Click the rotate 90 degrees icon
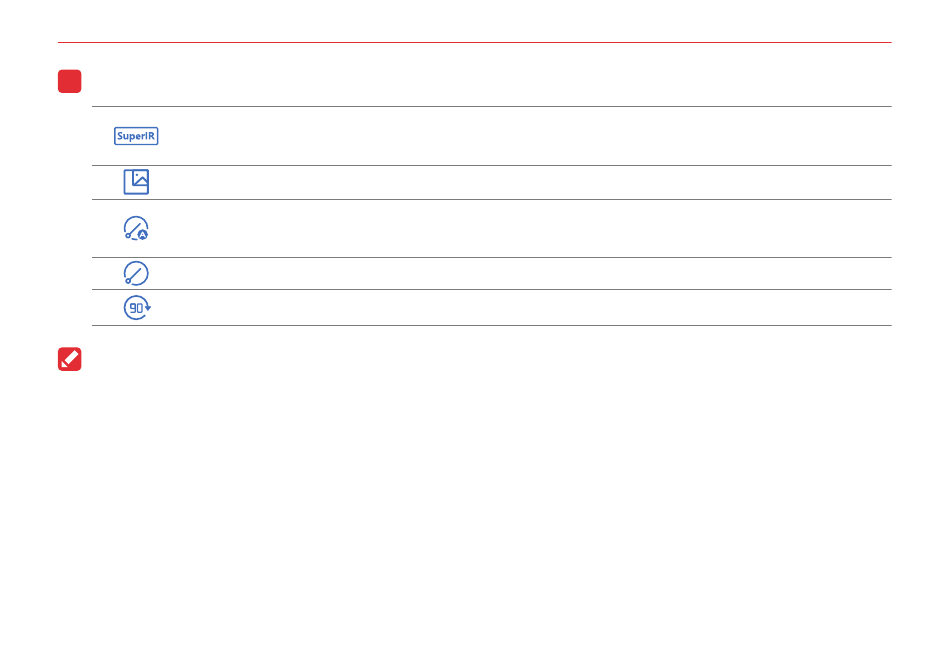 coord(137,308)
